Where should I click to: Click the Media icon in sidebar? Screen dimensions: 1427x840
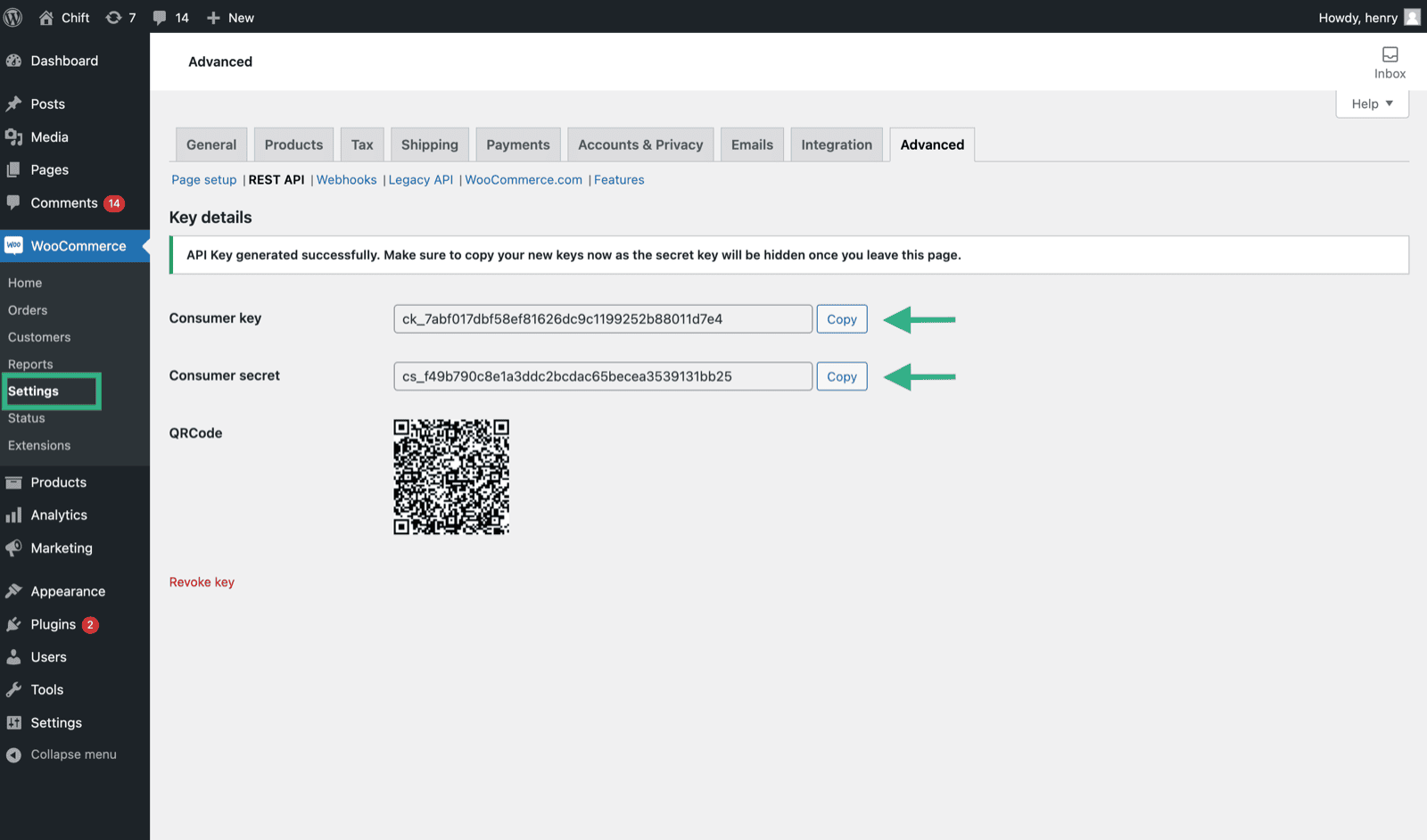(13, 136)
